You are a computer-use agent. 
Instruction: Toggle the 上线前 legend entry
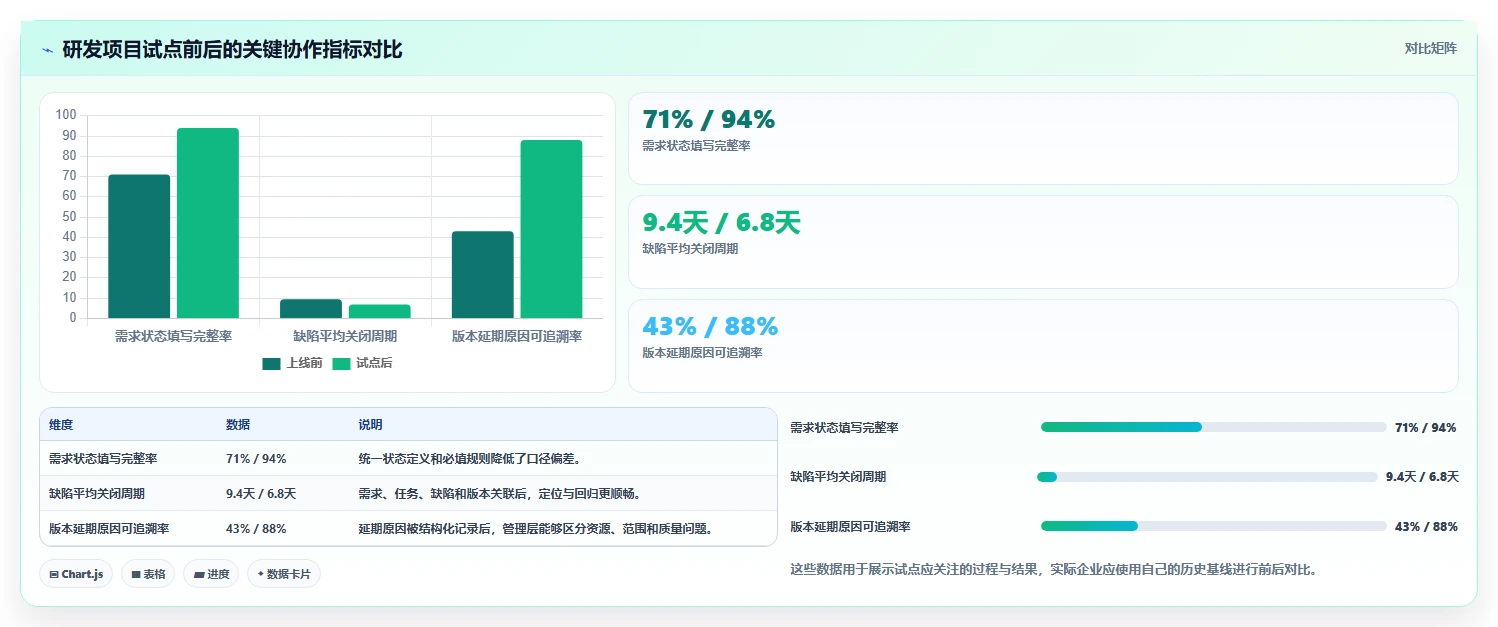click(292, 363)
